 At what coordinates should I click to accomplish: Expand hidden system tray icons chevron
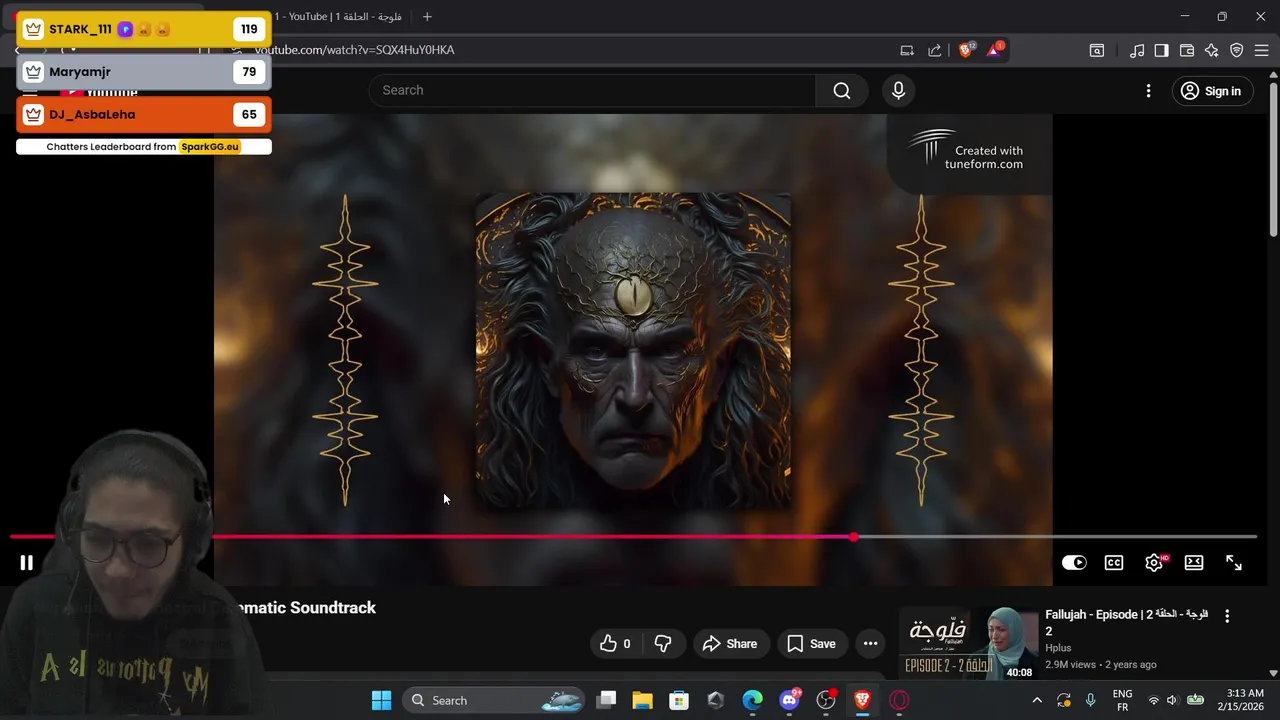tap(1037, 700)
